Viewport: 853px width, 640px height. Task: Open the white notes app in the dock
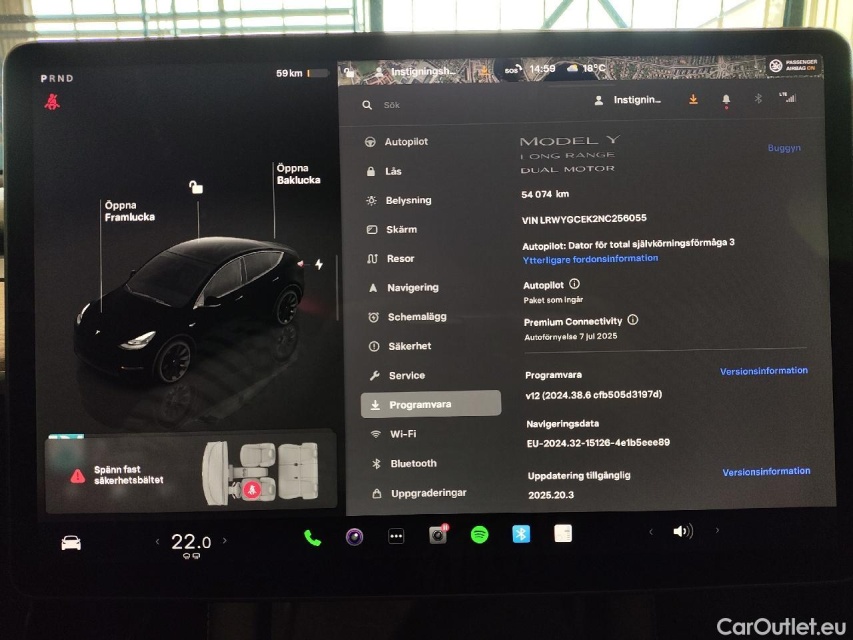pyautogui.click(x=563, y=533)
